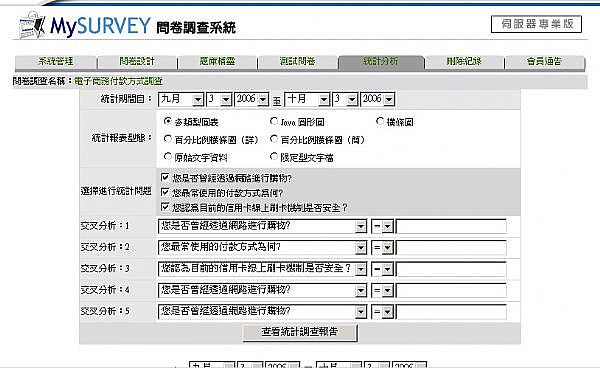Uncheck 您認為目前的信用卡線上刷卡機制是否安全? checkbox
600x368 pixels.
[165, 207]
